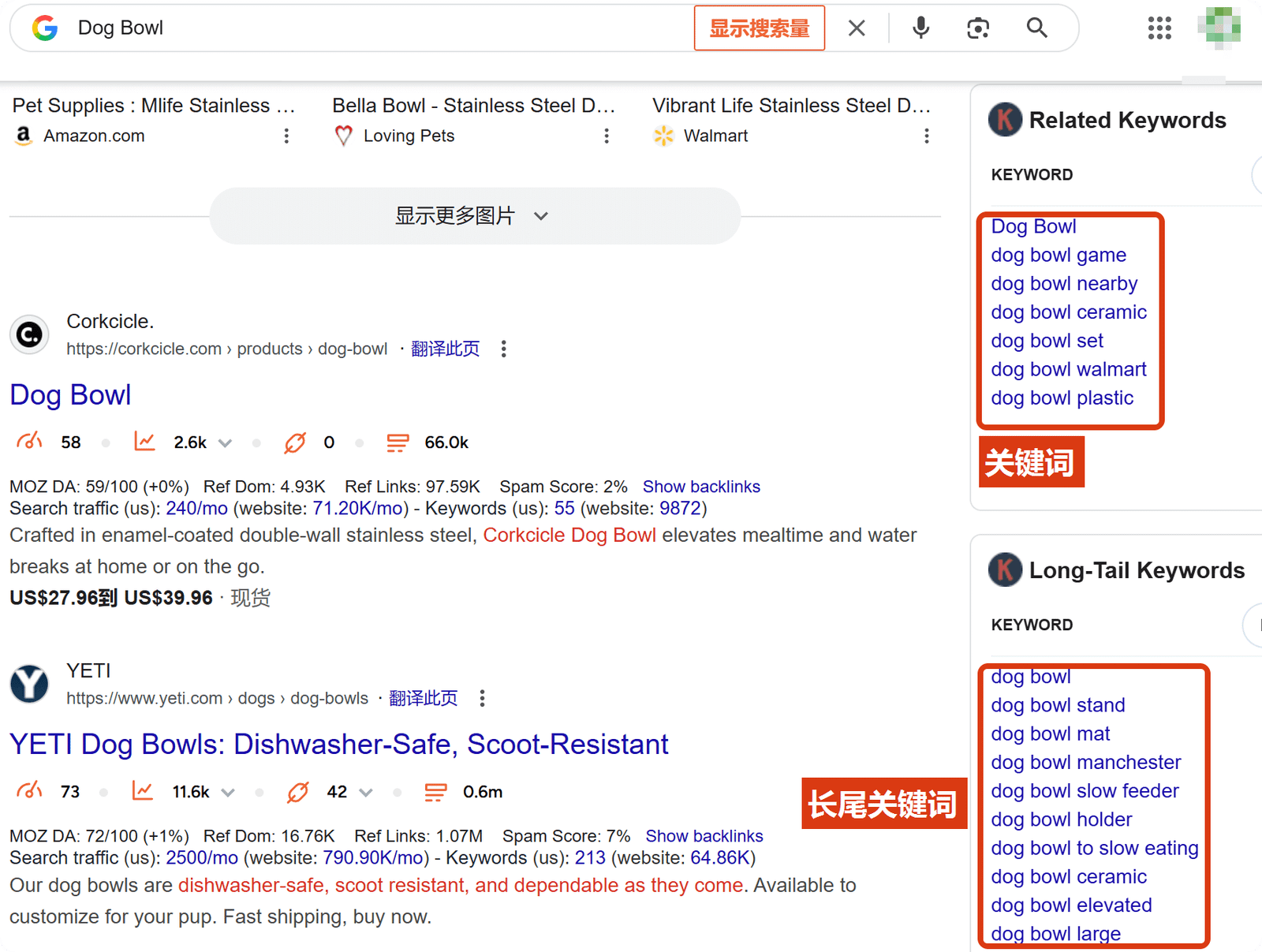Click the Corkcicle site favicon

(x=30, y=334)
